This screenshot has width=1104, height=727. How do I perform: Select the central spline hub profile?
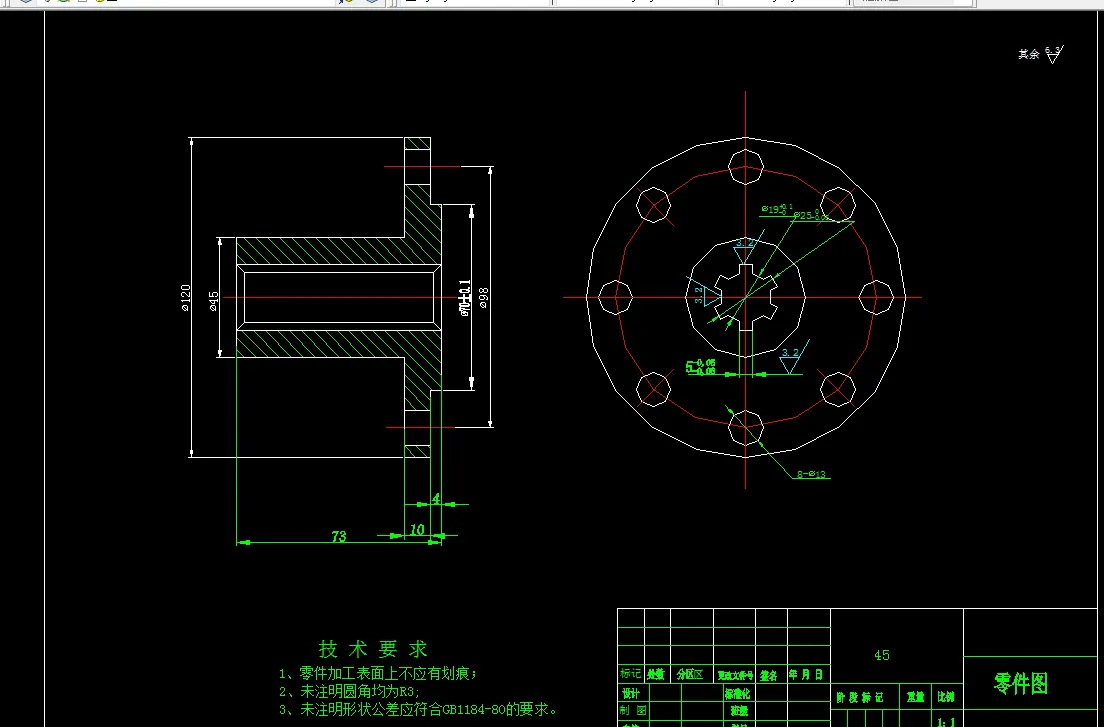coord(746,297)
